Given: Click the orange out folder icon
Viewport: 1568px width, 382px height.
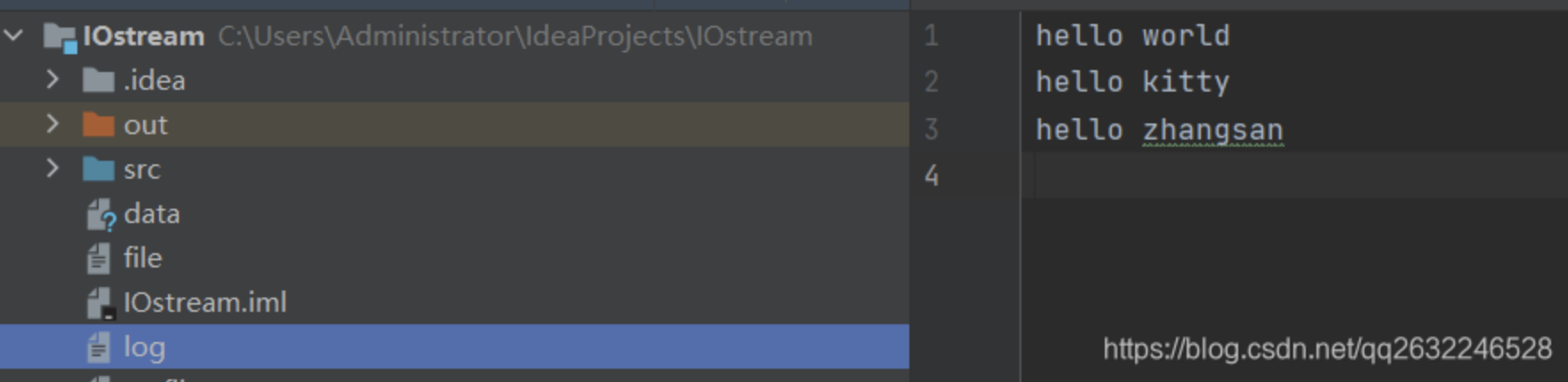Looking at the screenshot, I should 98,125.
